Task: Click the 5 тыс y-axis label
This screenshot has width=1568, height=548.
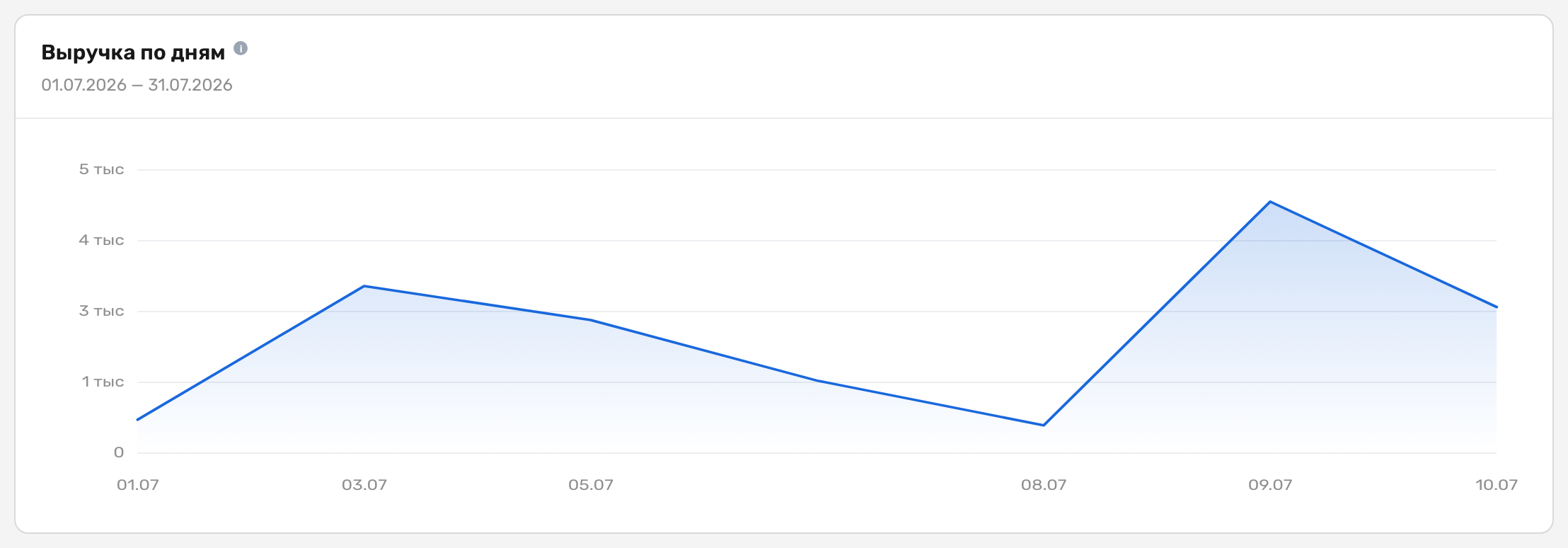Action: click(x=101, y=169)
